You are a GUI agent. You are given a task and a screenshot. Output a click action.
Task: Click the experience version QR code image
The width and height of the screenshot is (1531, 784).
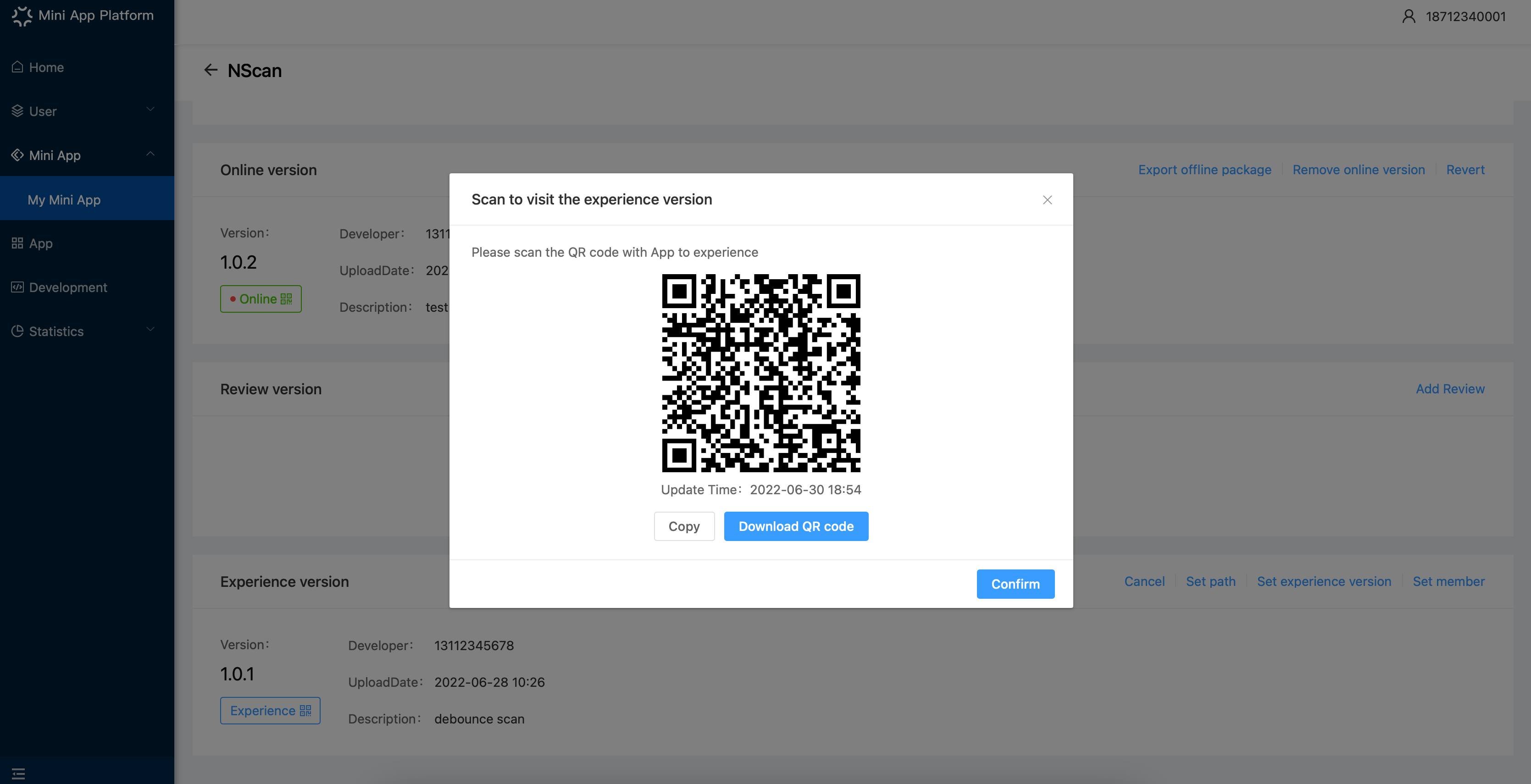pyautogui.click(x=761, y=373)
